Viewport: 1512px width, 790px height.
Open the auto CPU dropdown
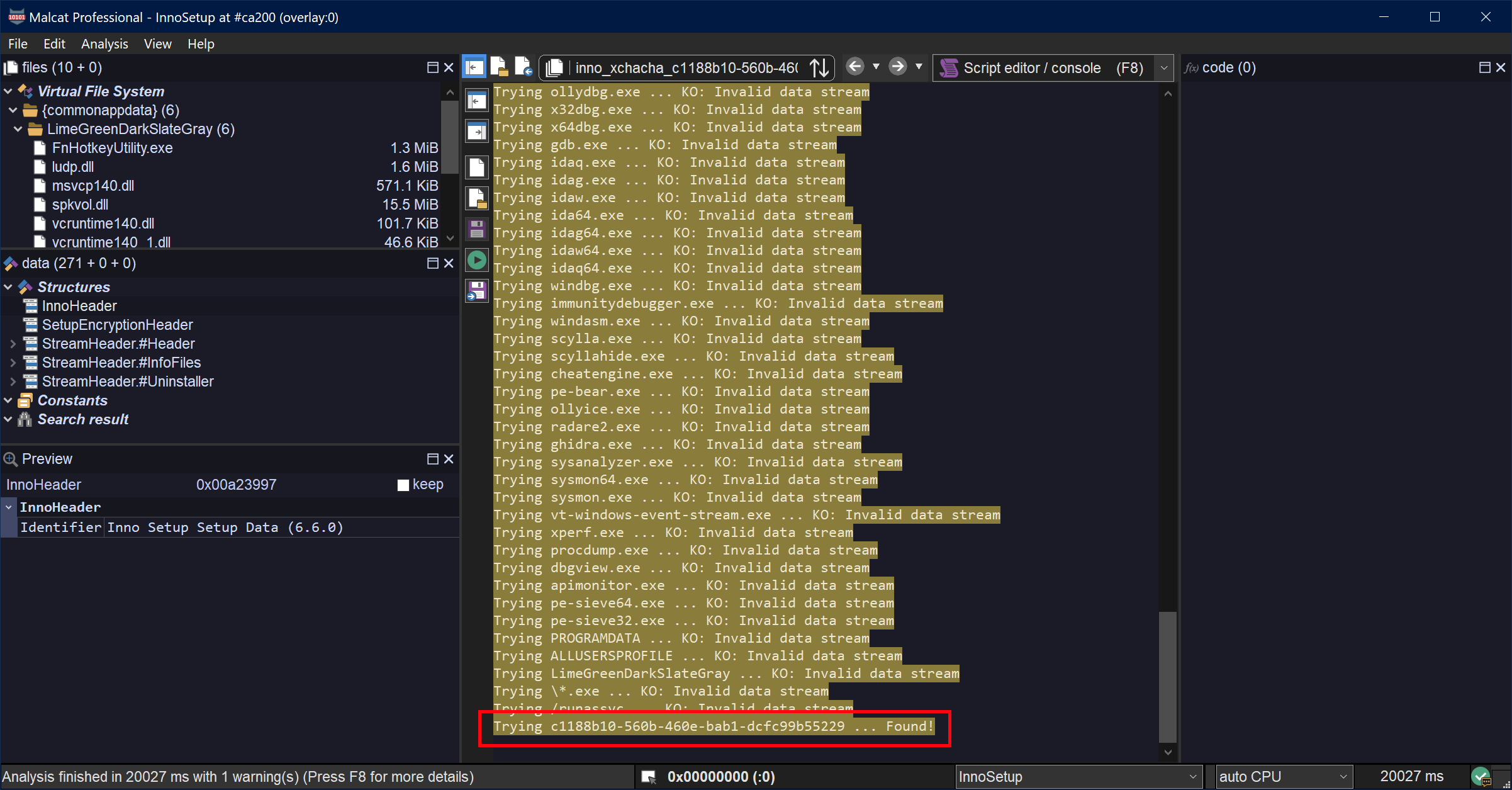pyautogui.click(x=1342, y=777)
